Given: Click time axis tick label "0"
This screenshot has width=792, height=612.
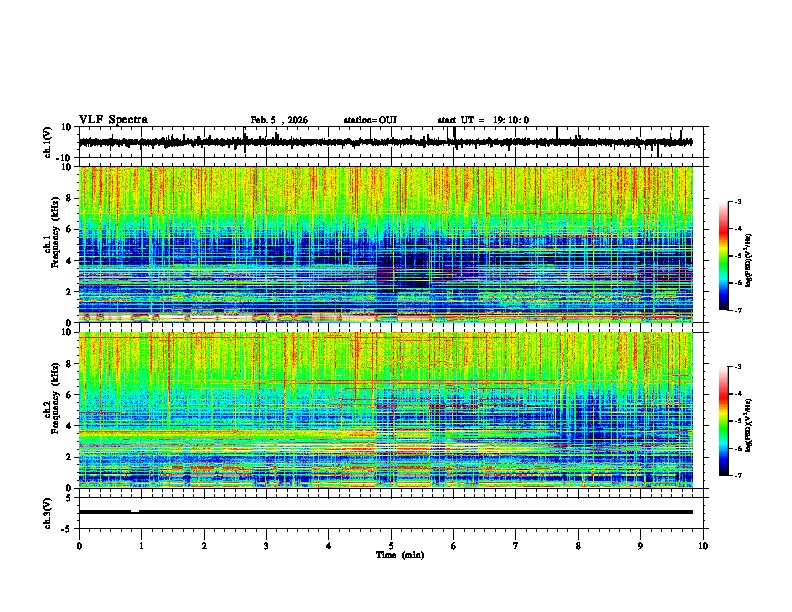Looking at the screenshot, I should pyautogui.click(x=79, y=546).
